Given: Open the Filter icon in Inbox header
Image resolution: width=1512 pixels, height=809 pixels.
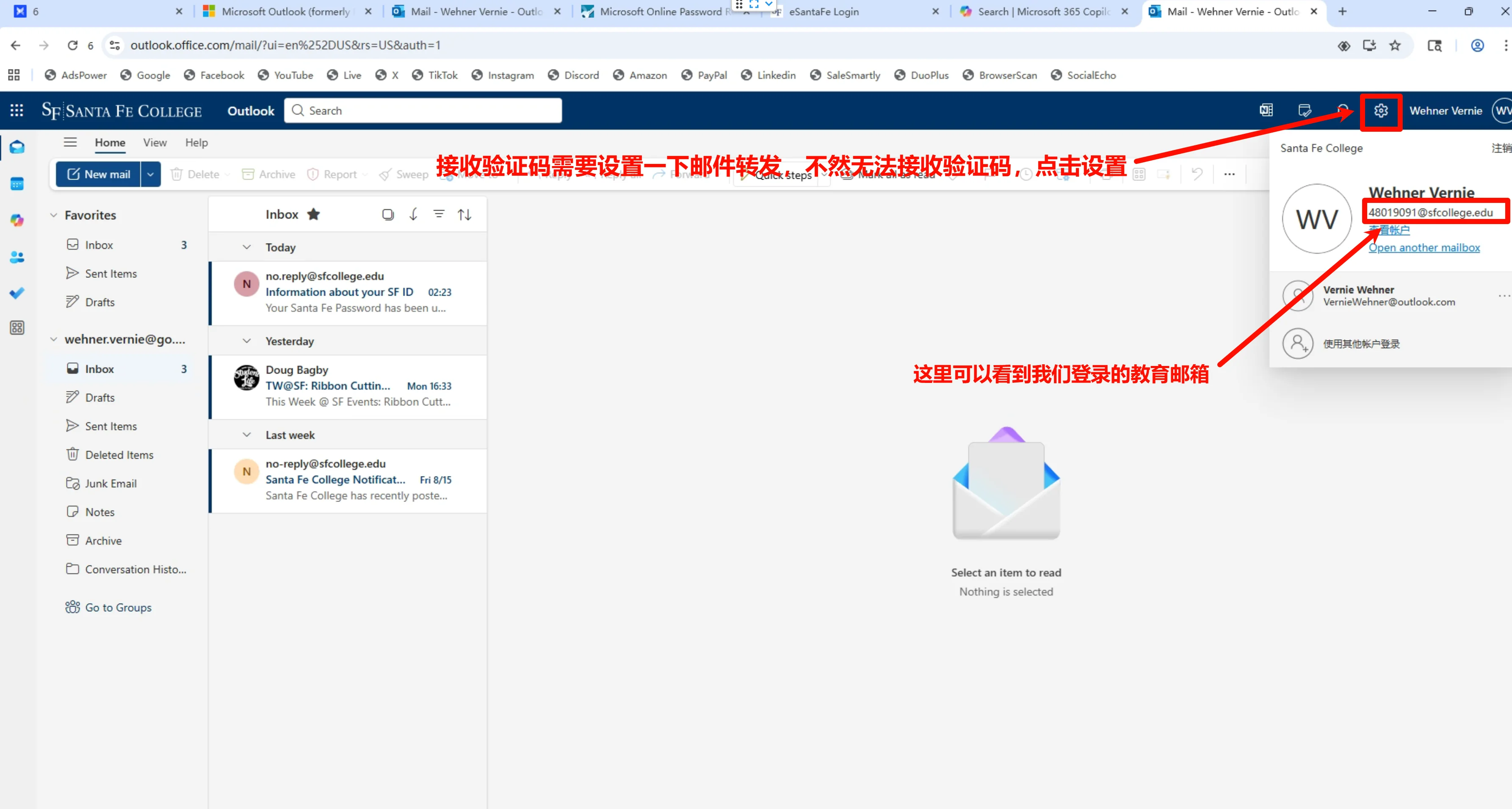Looking at the screenshot, I should [x=439, y=214].
